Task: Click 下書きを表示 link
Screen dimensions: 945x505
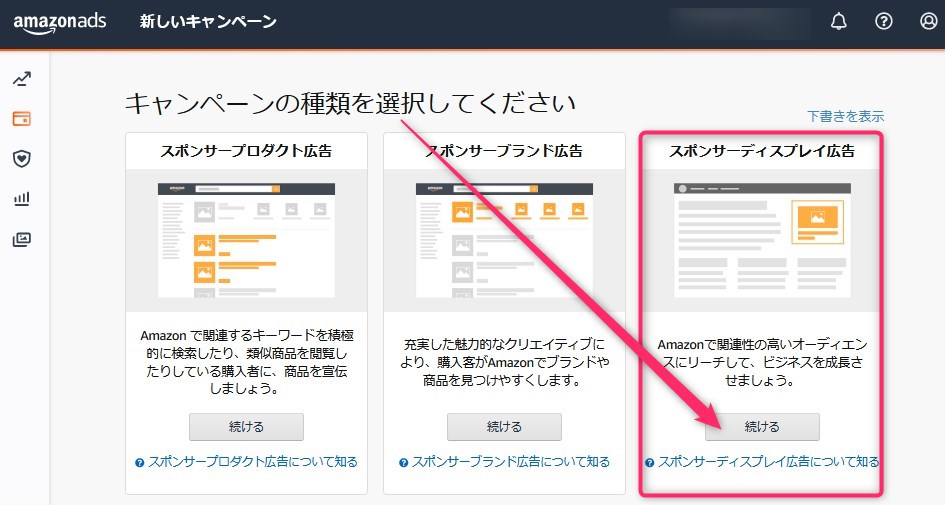Action: (846, 116)
